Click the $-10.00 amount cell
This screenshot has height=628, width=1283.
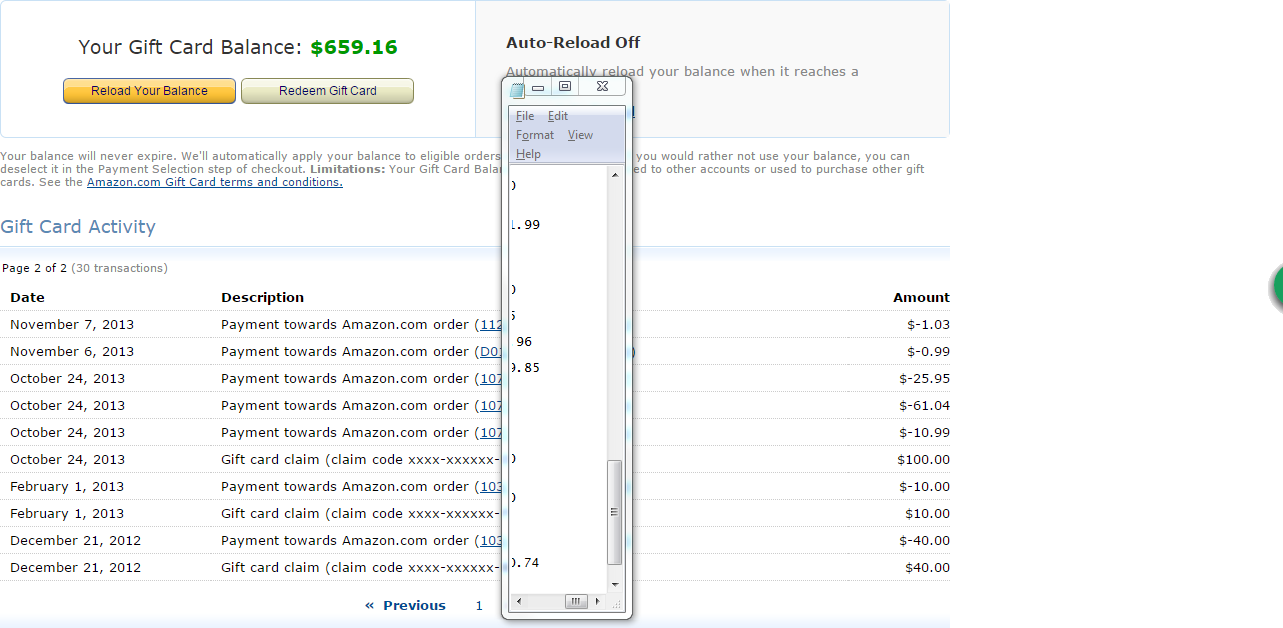pos(924,486)
